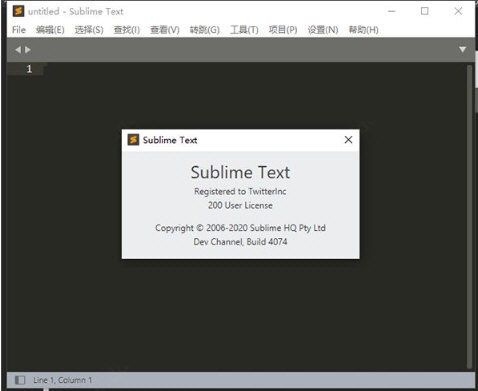The height and width of the screenshot is (391, 478).
Task: Click the right tab scroll arrow
Action: 28,50
